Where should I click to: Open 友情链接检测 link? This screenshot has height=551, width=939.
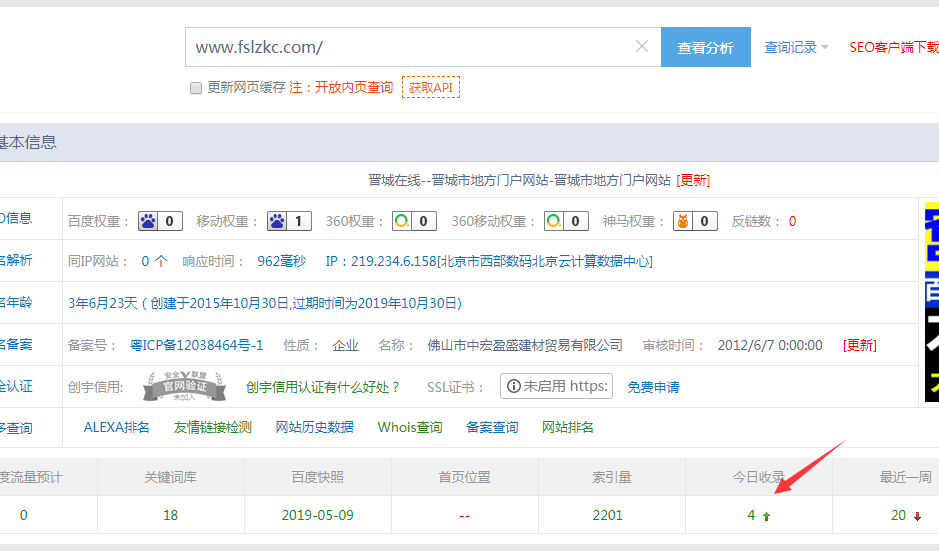(213, 427)
